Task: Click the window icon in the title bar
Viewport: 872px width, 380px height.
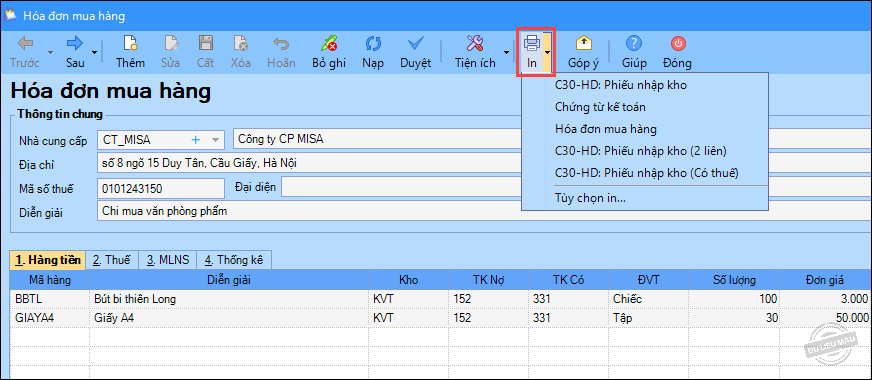Action: click(x=9, y=15)
